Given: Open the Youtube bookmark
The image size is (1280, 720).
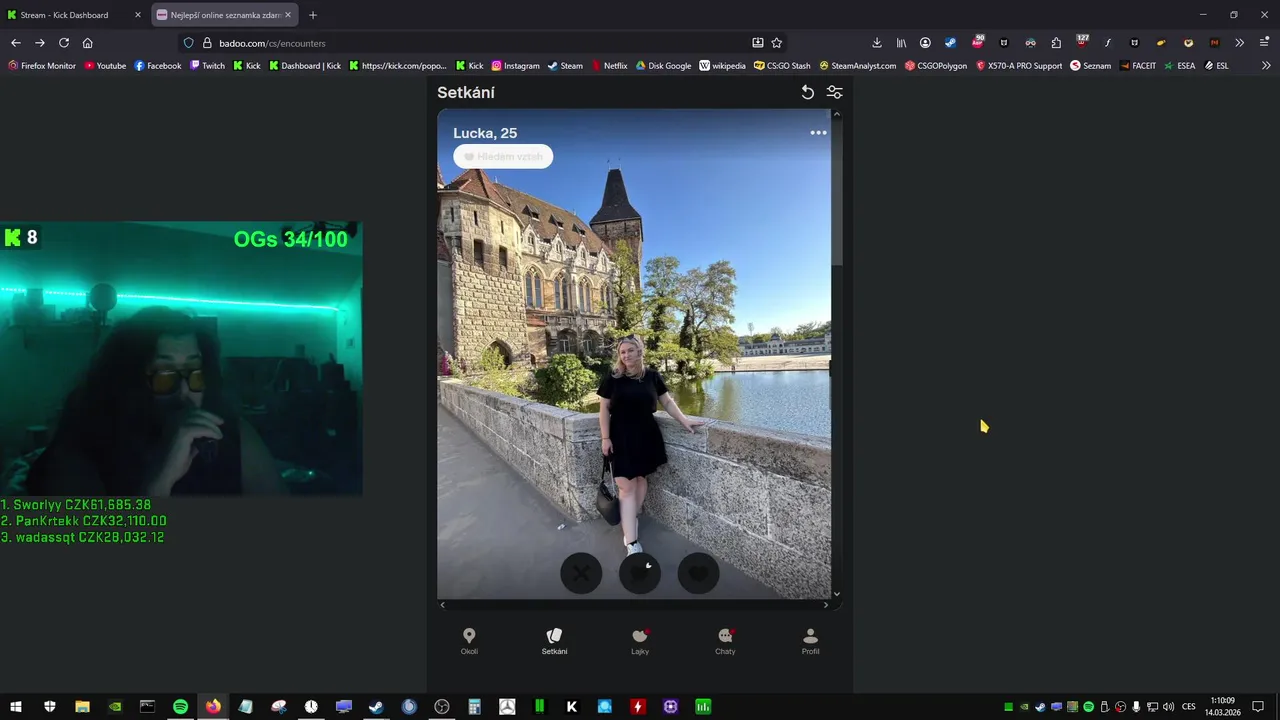Looking at the screenshot, I should click(105, 66).
